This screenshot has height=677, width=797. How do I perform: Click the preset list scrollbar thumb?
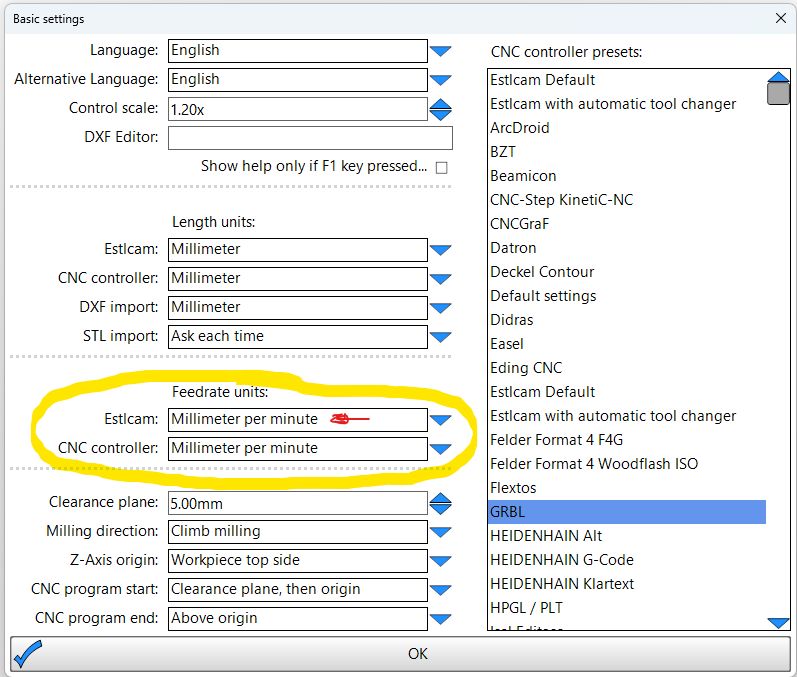pyautogui.click(x=778, y=94)
